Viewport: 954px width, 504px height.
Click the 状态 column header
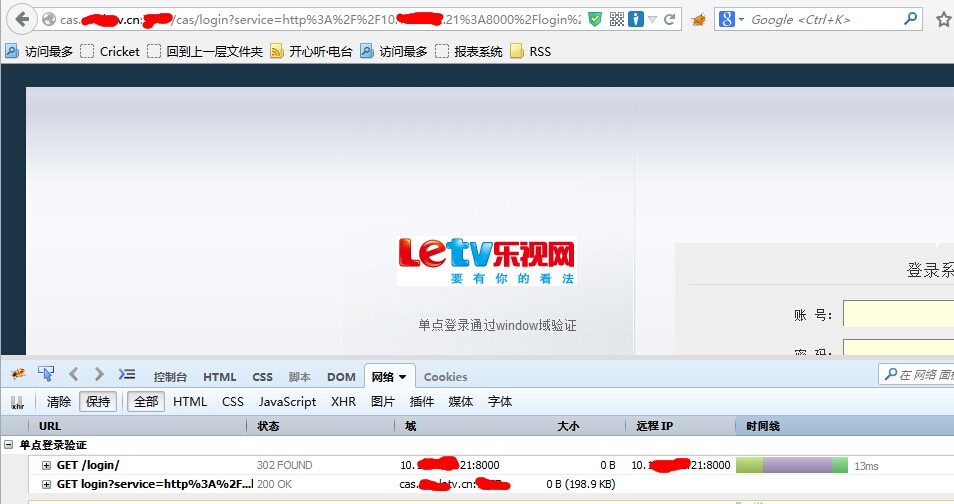pos(321,426)
